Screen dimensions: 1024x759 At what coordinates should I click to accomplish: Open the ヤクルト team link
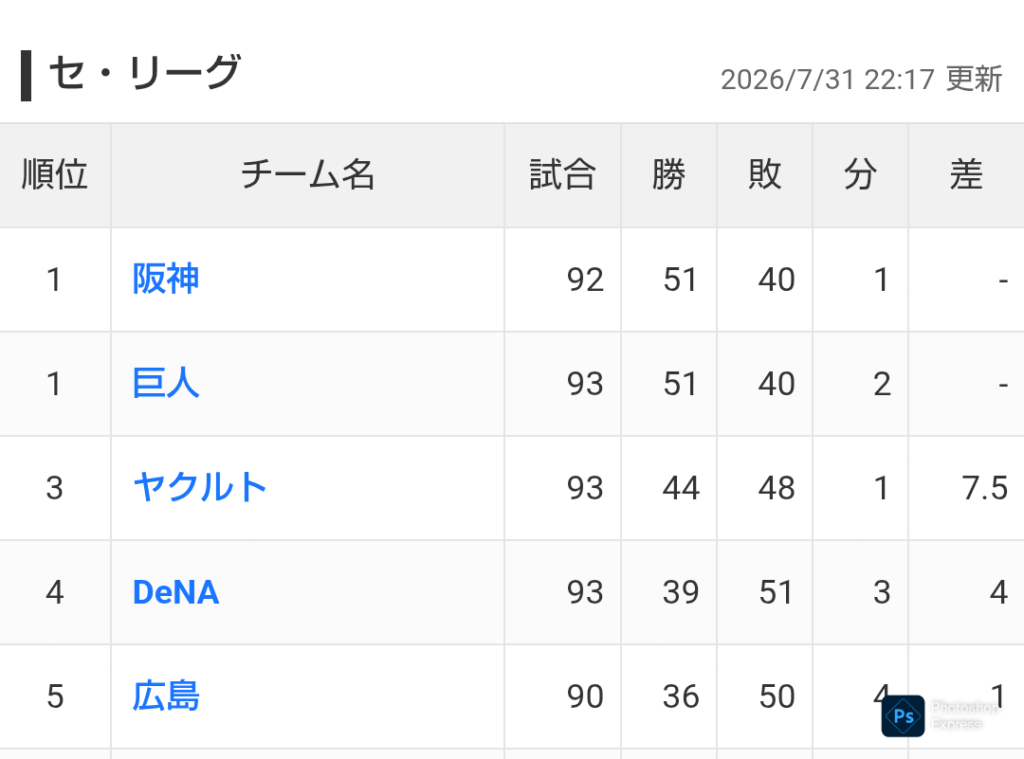coord(200,487)
